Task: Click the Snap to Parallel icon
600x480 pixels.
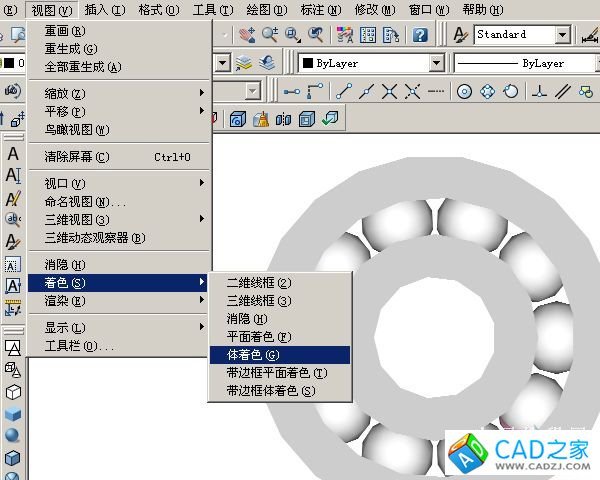Action: pyautogui.click(x=562, y=92)
